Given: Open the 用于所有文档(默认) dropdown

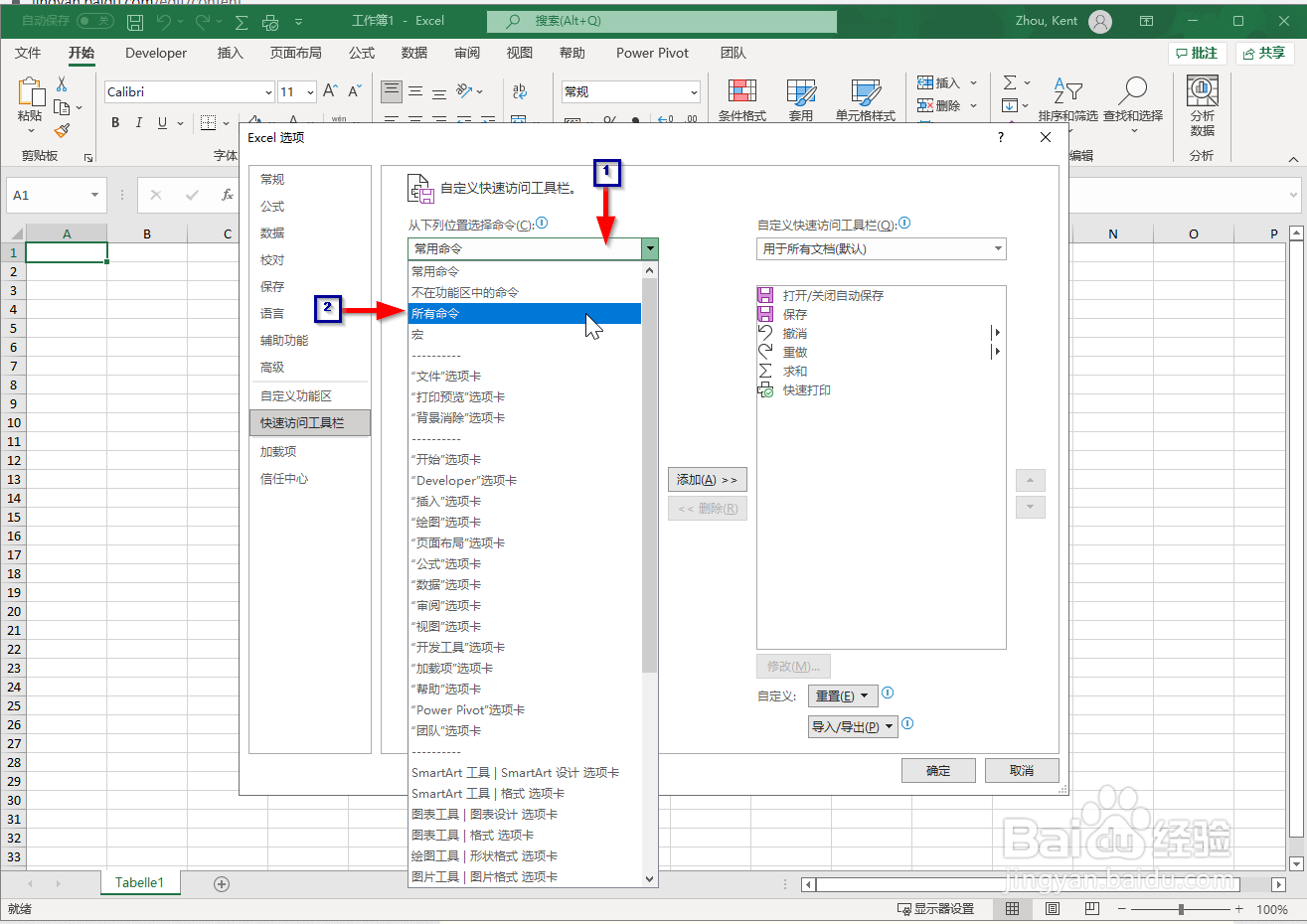Looking at the screenshot, I should [x=998, y=248].
